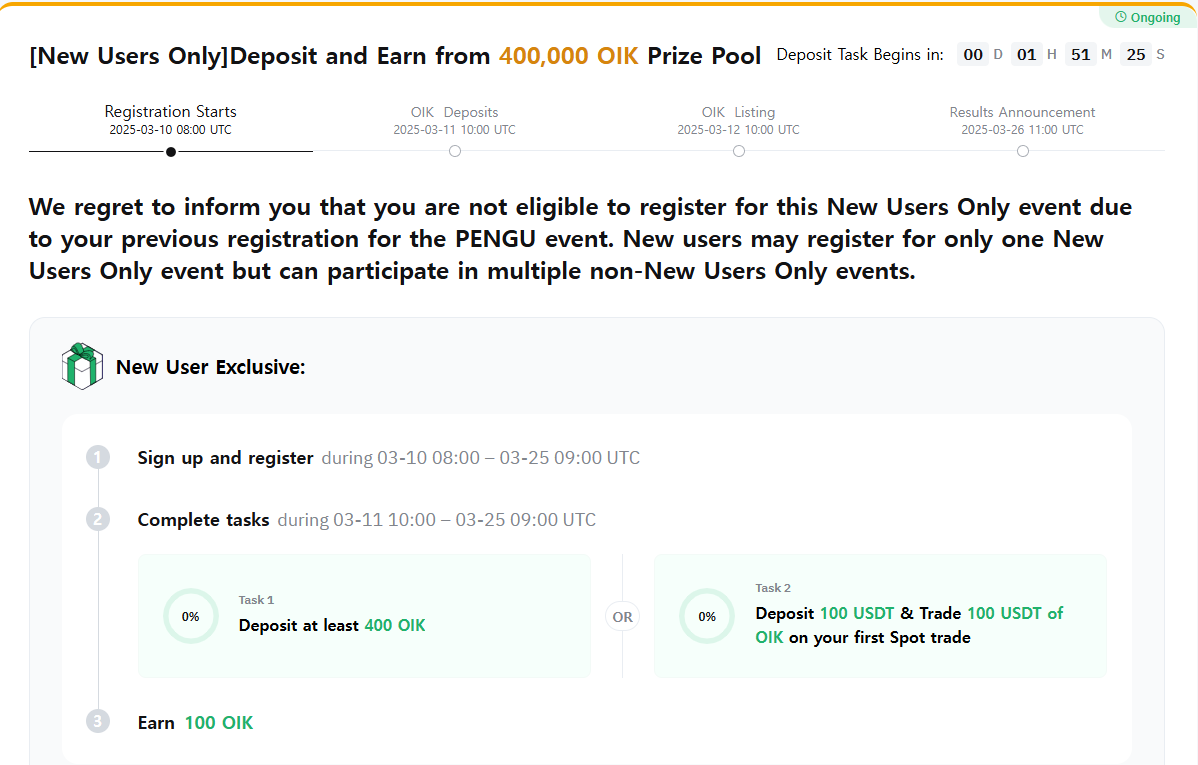Click the 'New User Exclusive:' heading

tap(210, 367)
